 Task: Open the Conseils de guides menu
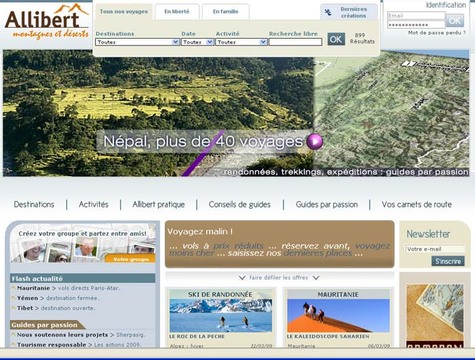click(240, 204)
